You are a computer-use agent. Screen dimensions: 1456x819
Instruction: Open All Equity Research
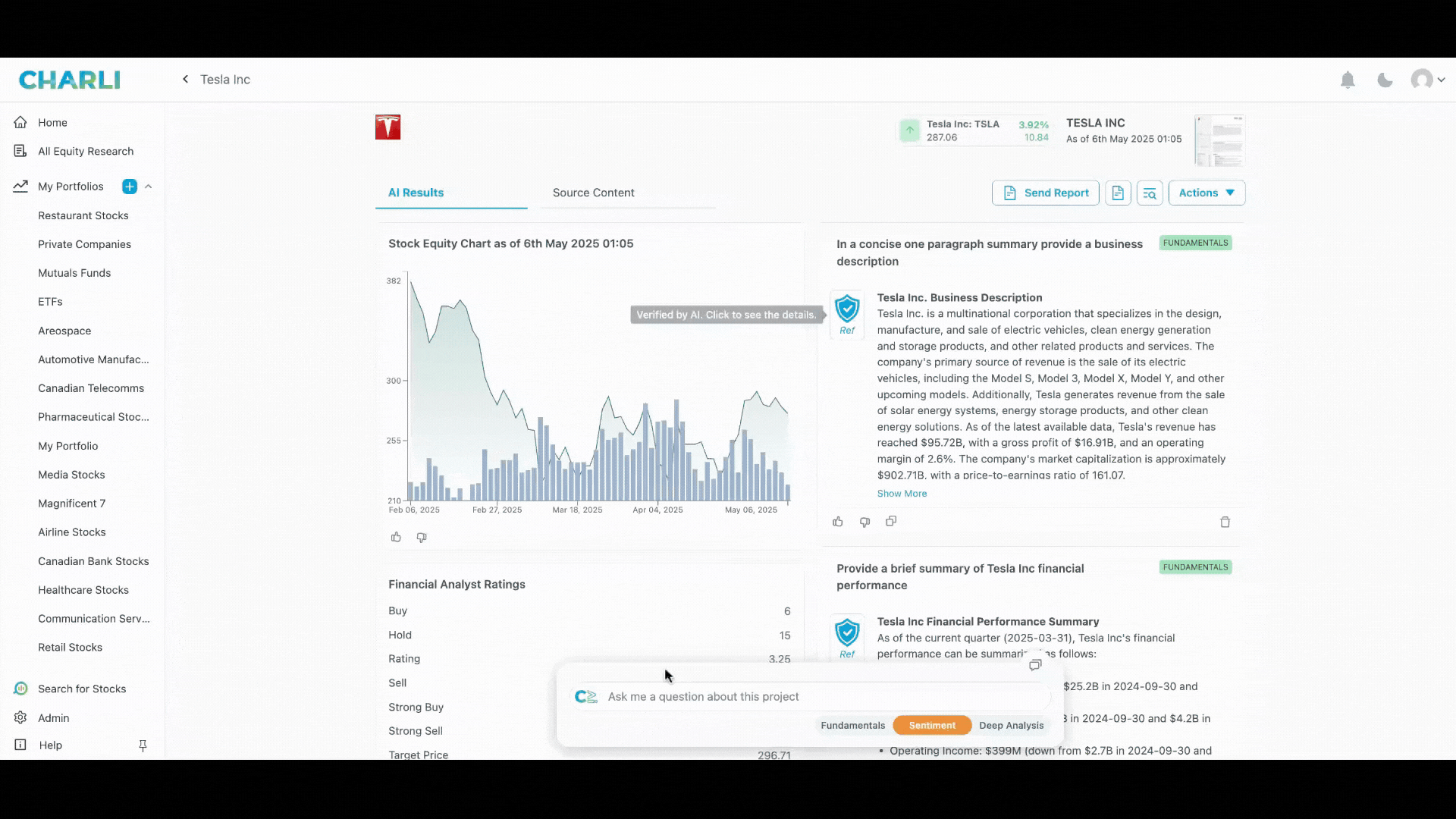86,151
